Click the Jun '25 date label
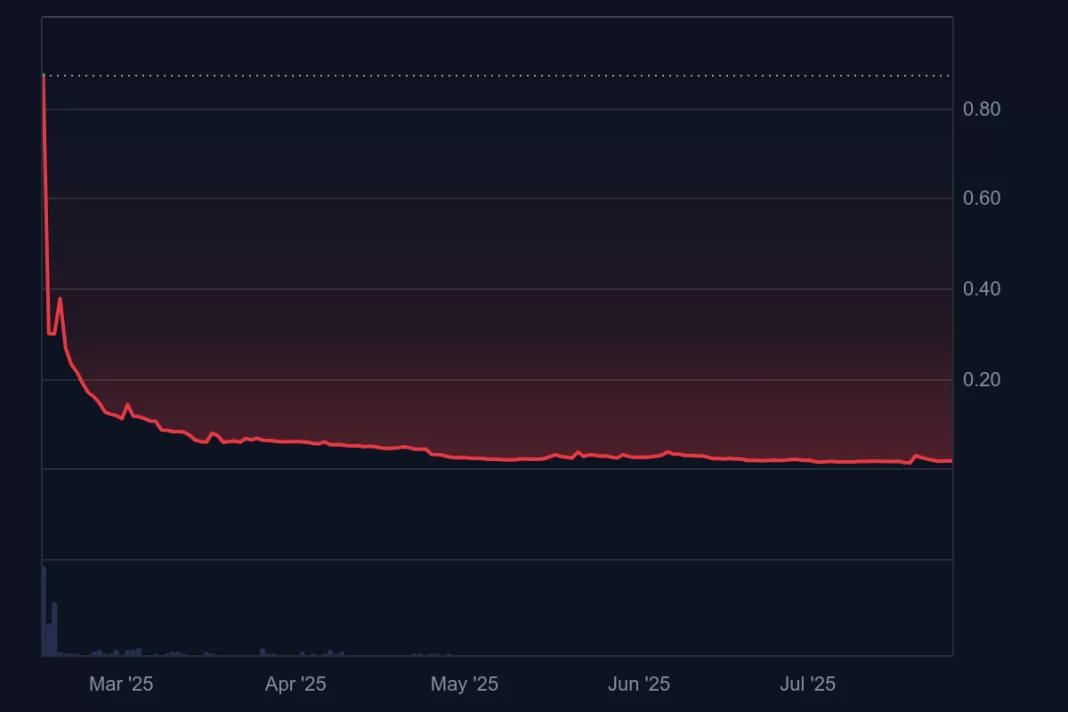Image resolution: width=1068 pixels, height=712 pixels. pos(639,684)
